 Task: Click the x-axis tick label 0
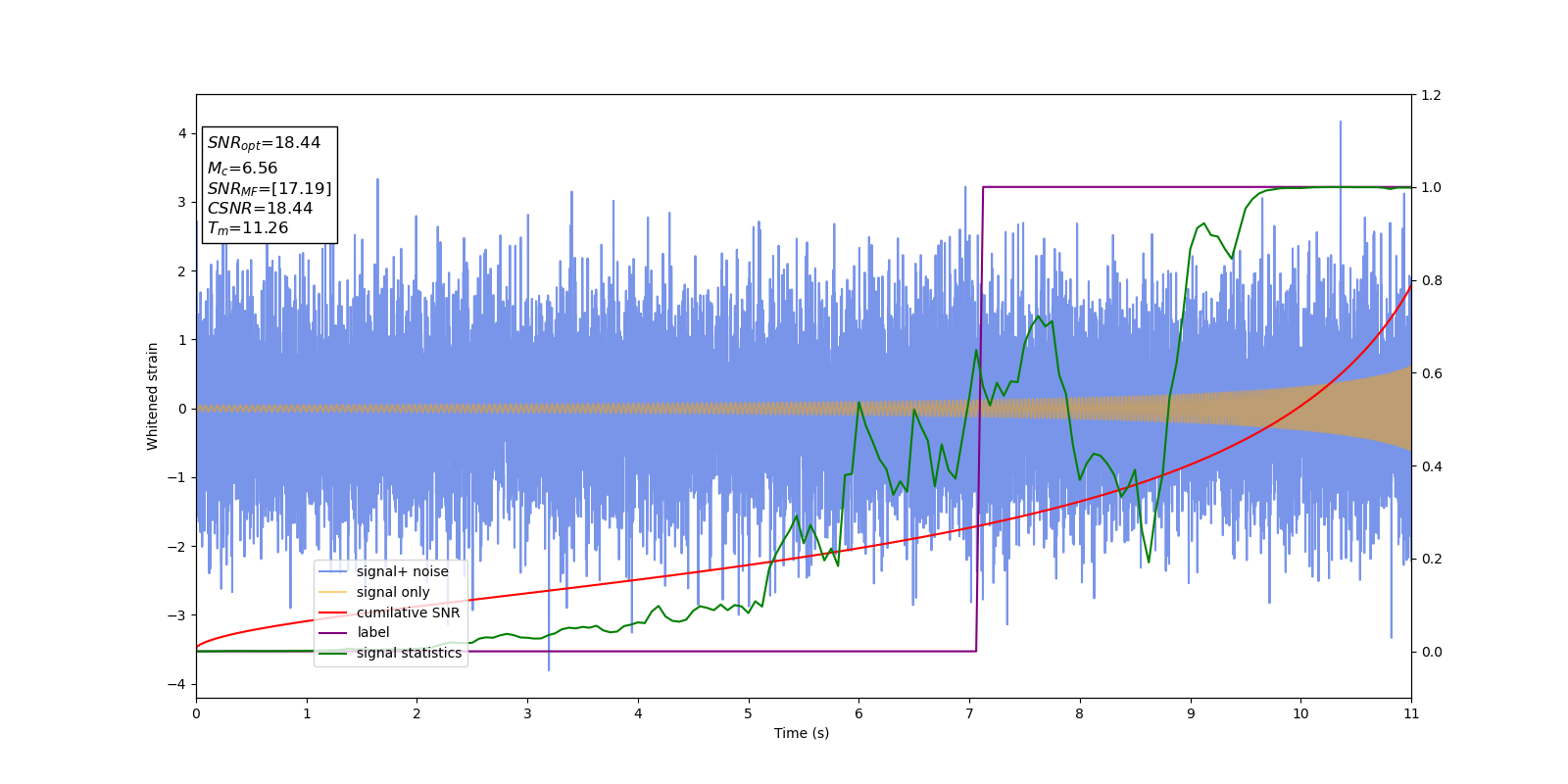click(196, 713)
